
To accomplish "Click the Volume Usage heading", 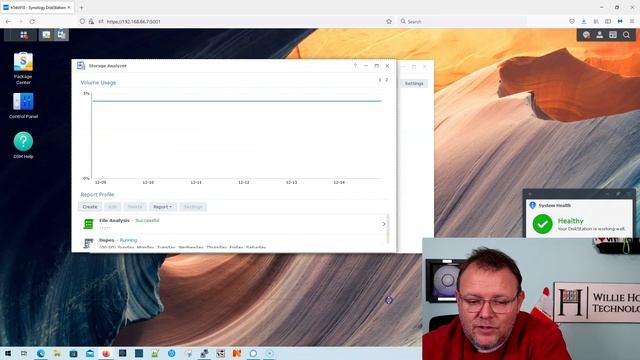I will pos(98,82).
